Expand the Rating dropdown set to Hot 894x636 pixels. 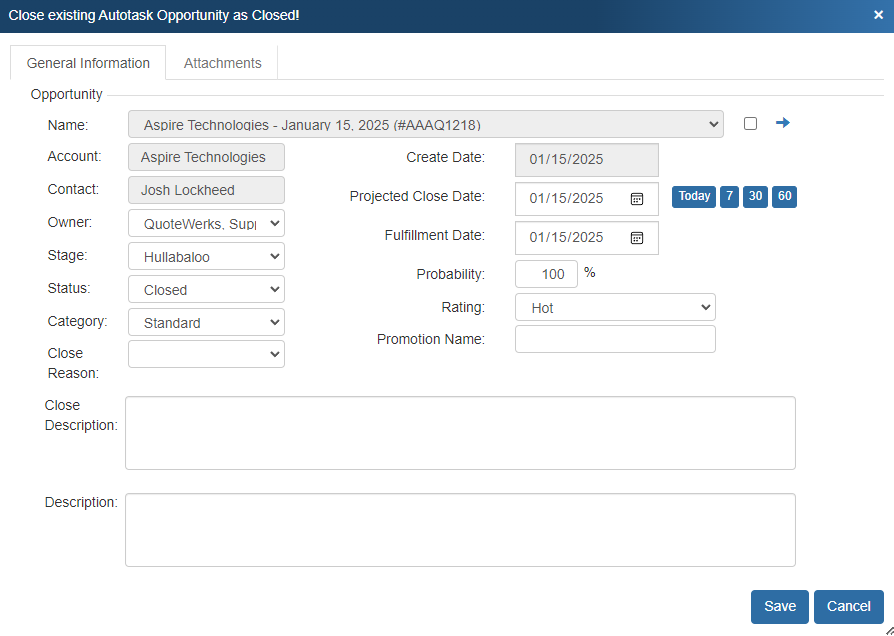[615, 307]
